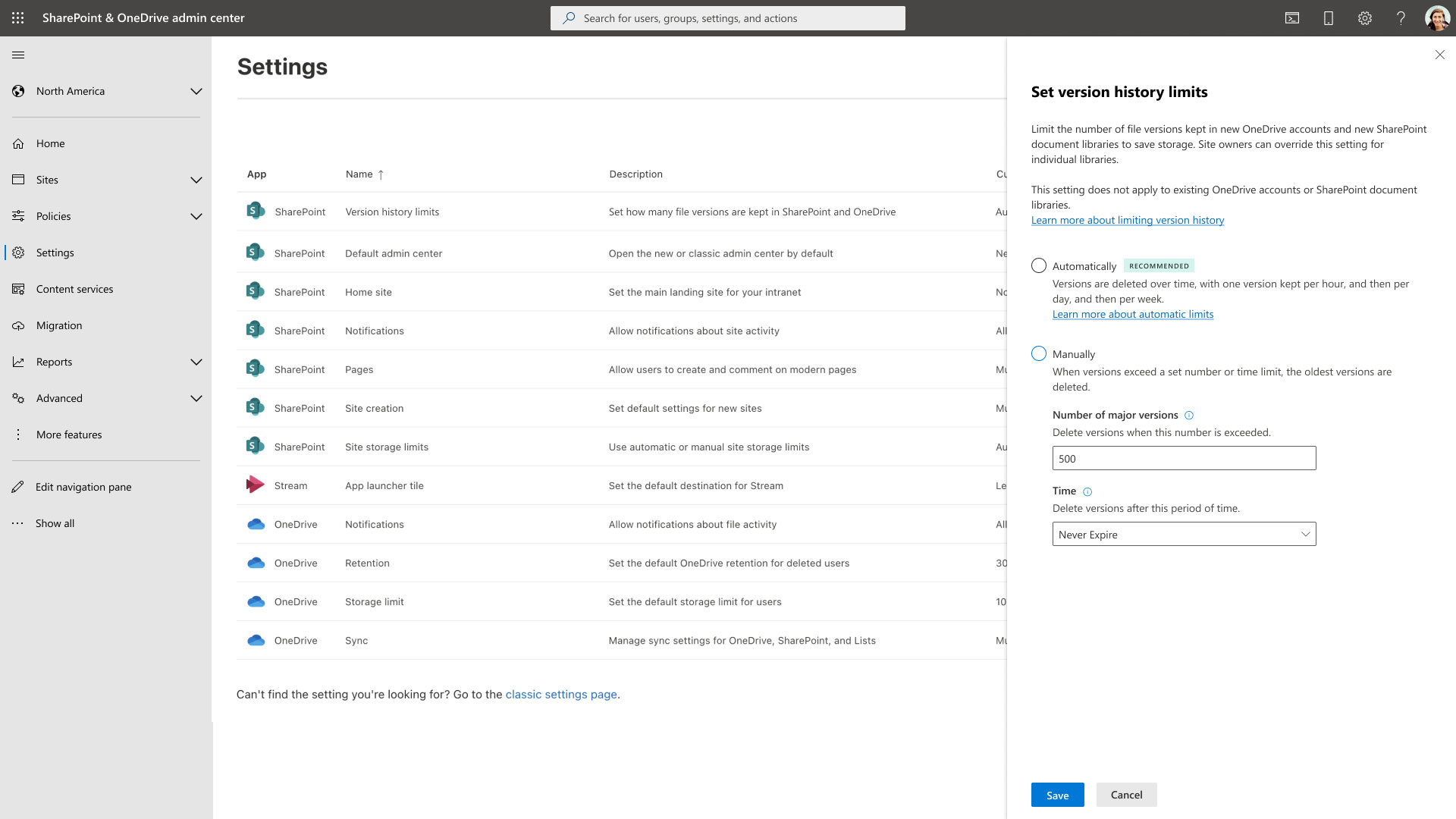Click the info icon next to Number of major versions
This screenshot has height=819, width=1456.
pyautogui.click(x=1189, y=416)
